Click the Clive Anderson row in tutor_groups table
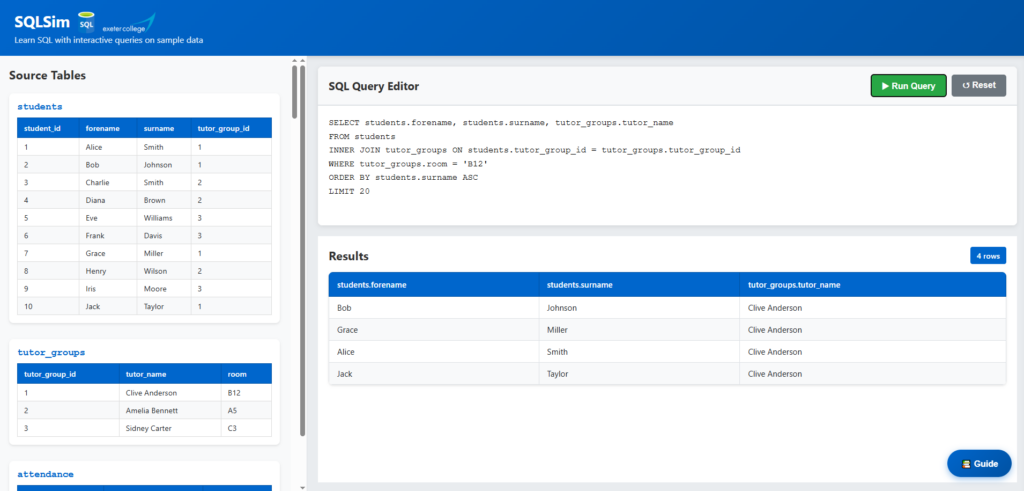The width and height of the screenshot is (1024, 491). (144, 393)
